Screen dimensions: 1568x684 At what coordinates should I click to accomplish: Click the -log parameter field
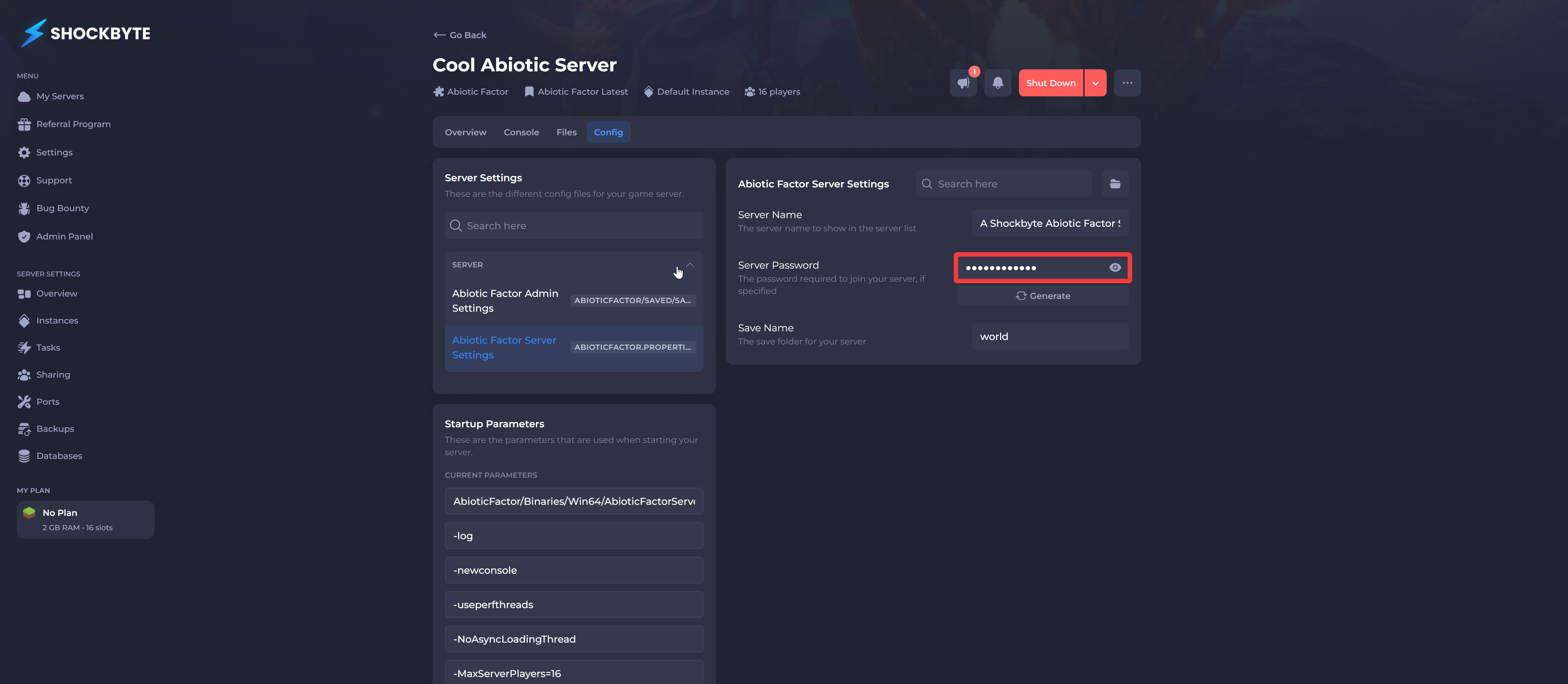(x=574, y=536)
